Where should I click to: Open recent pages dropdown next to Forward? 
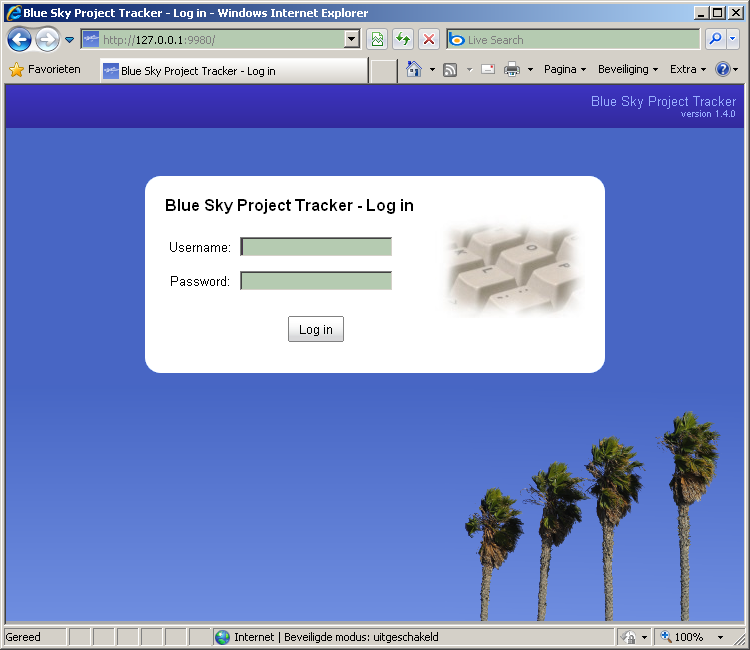[70, 40]
